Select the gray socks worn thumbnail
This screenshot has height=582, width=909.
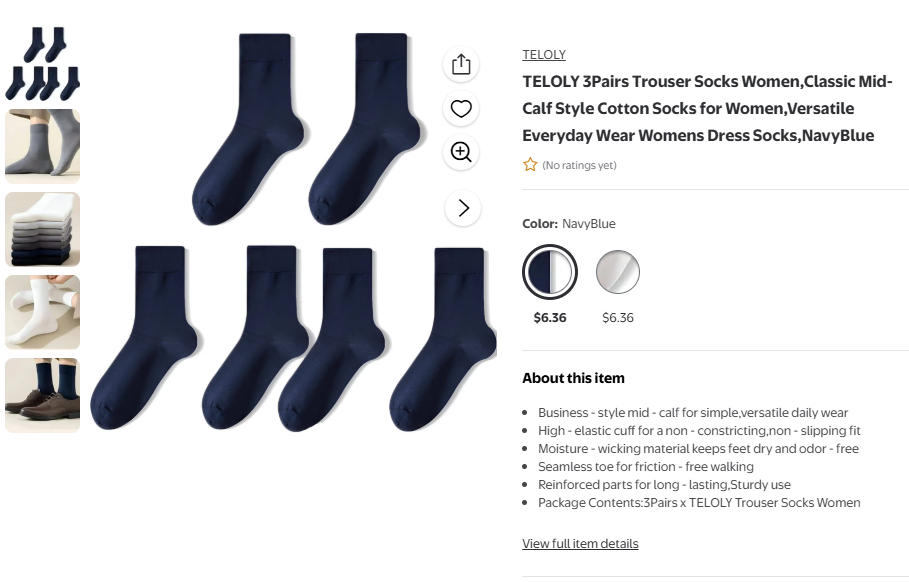tap(42, 146)
